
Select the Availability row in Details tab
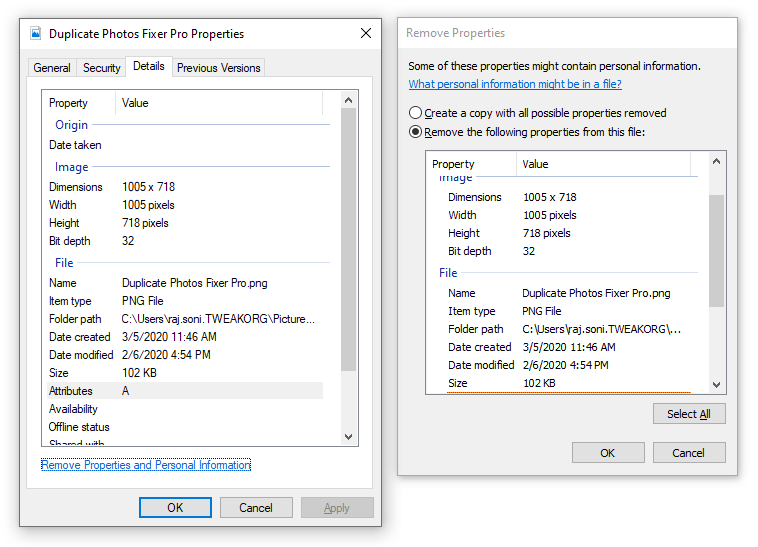point(185,409)
